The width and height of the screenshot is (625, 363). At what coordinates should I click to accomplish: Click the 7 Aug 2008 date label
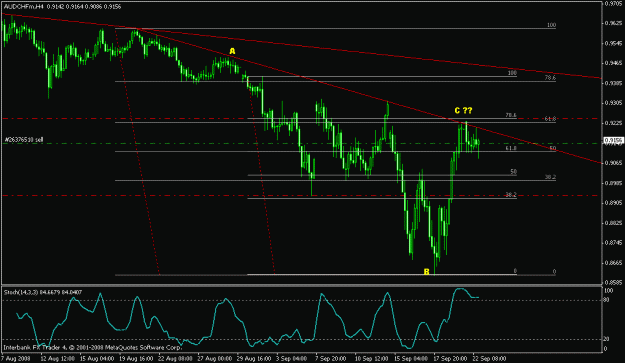tap(16, 358)
